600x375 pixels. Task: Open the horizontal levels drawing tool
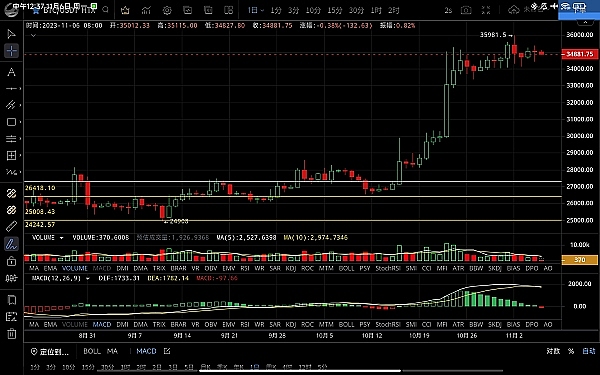coord(11,139)
